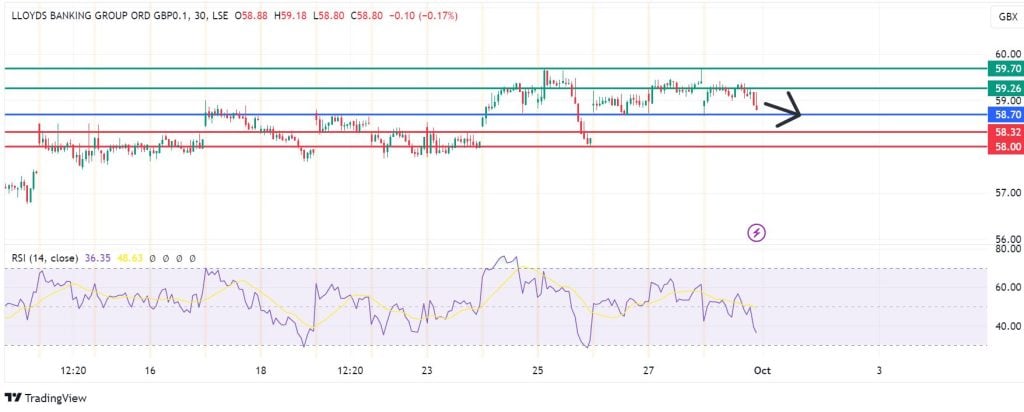This screenshot has height=412, width=1024.
Task: Click the 56.00 price axis value
Action: pyautogui.click(x=1008, y=239)
